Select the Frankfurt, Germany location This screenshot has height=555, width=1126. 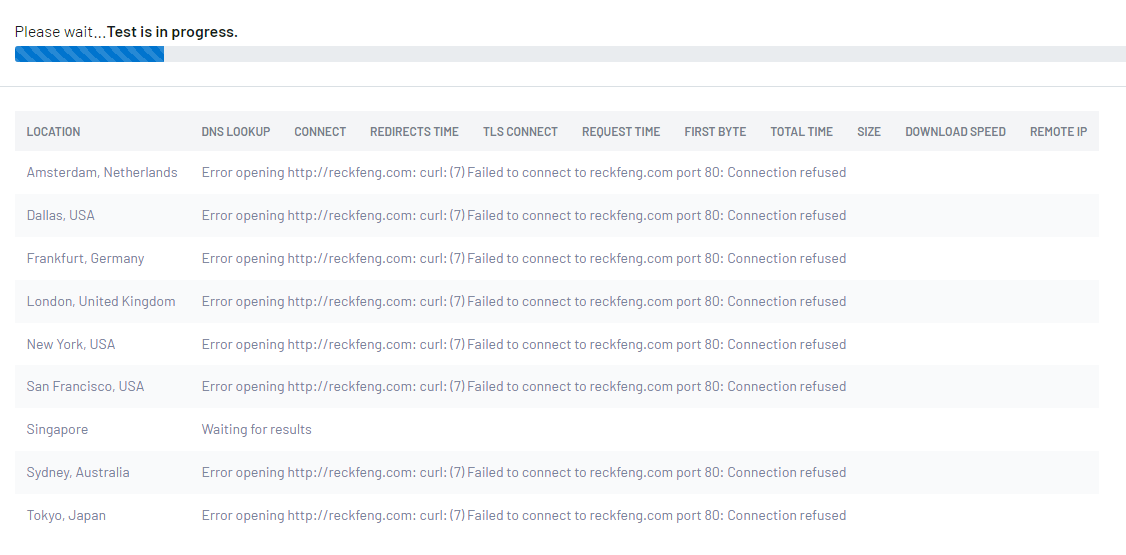click(x=85, y=258)
